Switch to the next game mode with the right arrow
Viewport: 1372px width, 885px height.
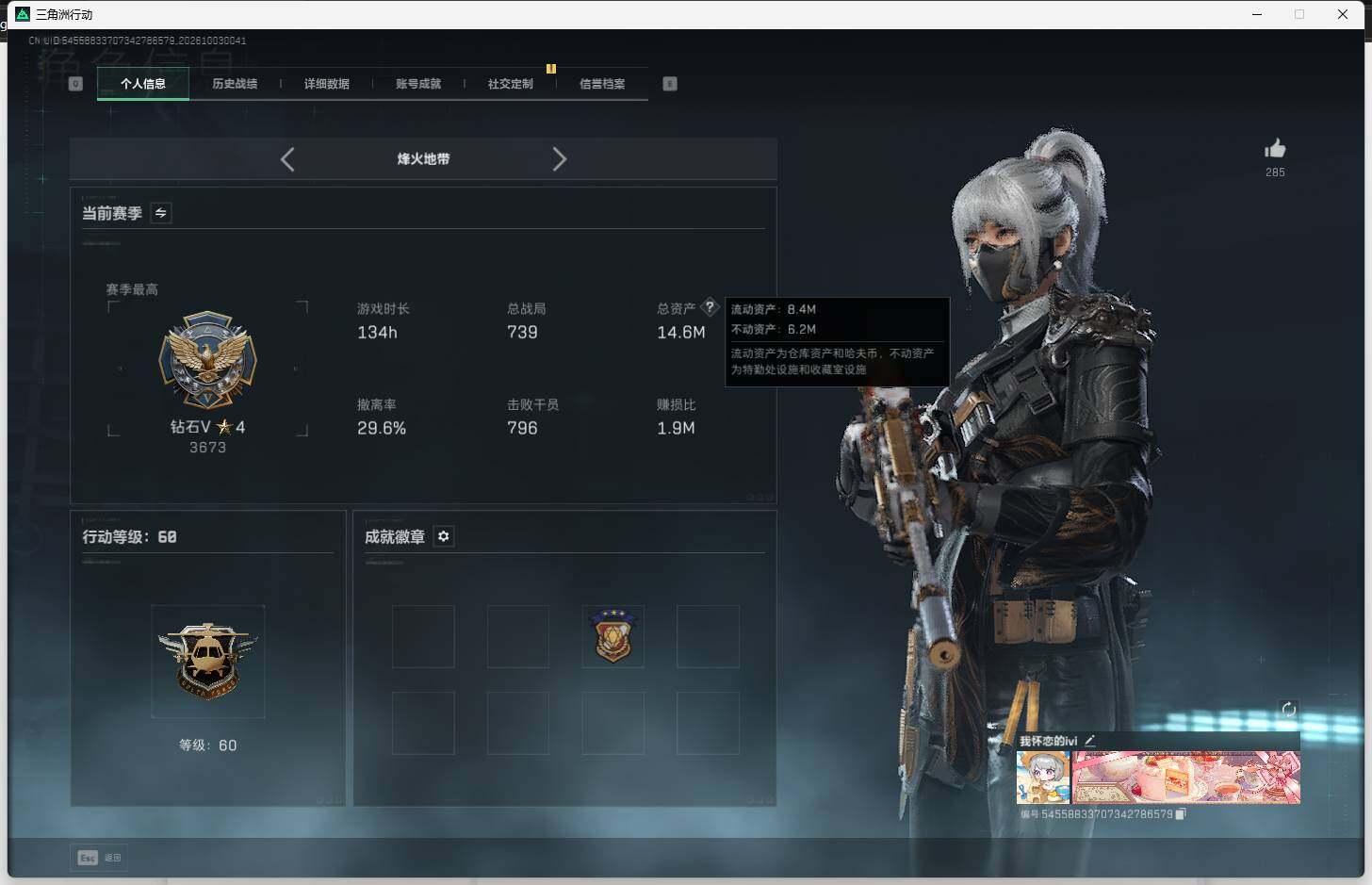pos(559,159)
